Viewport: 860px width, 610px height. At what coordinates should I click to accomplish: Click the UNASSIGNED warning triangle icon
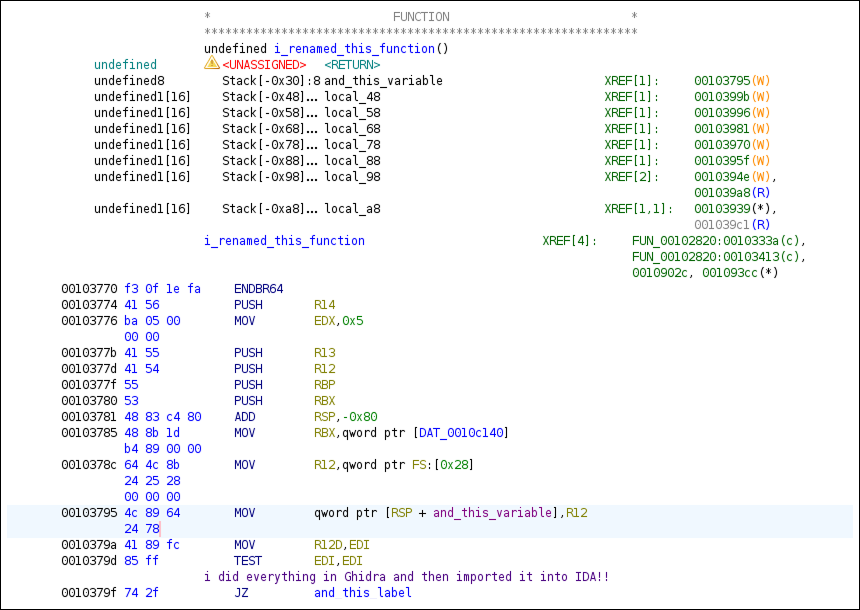click(x=211, y=63)
